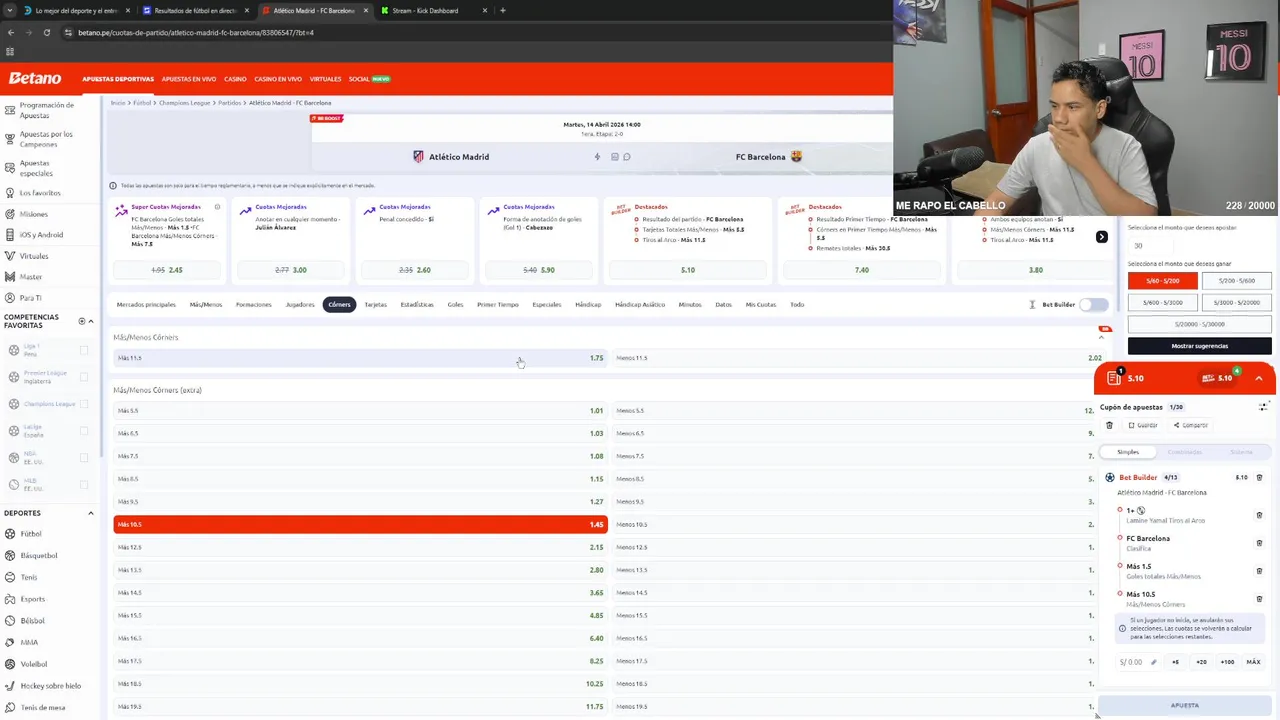1280x720 pixels.
Task: Open the Fútbol sport icon
Action: tap(10, 534)
